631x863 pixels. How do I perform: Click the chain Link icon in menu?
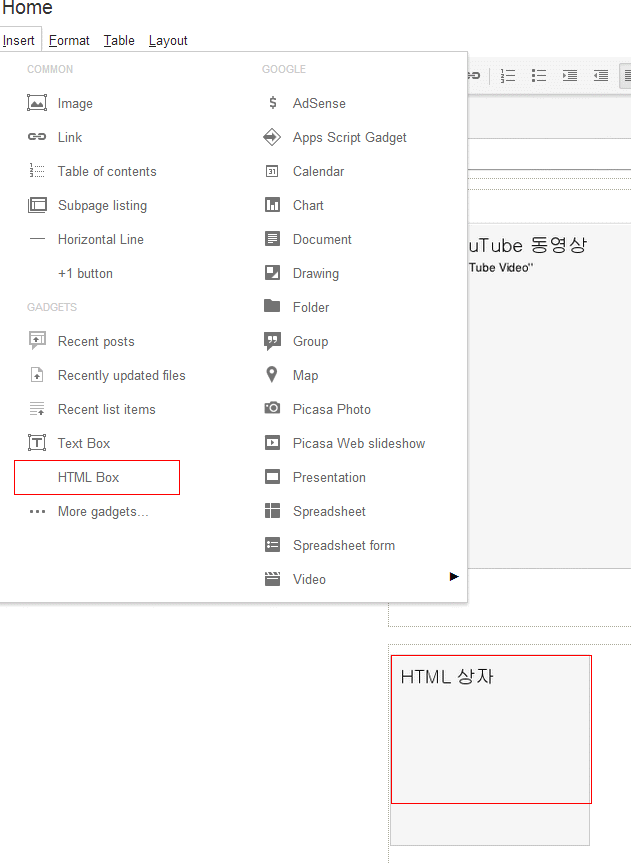(x=37, y=136)
